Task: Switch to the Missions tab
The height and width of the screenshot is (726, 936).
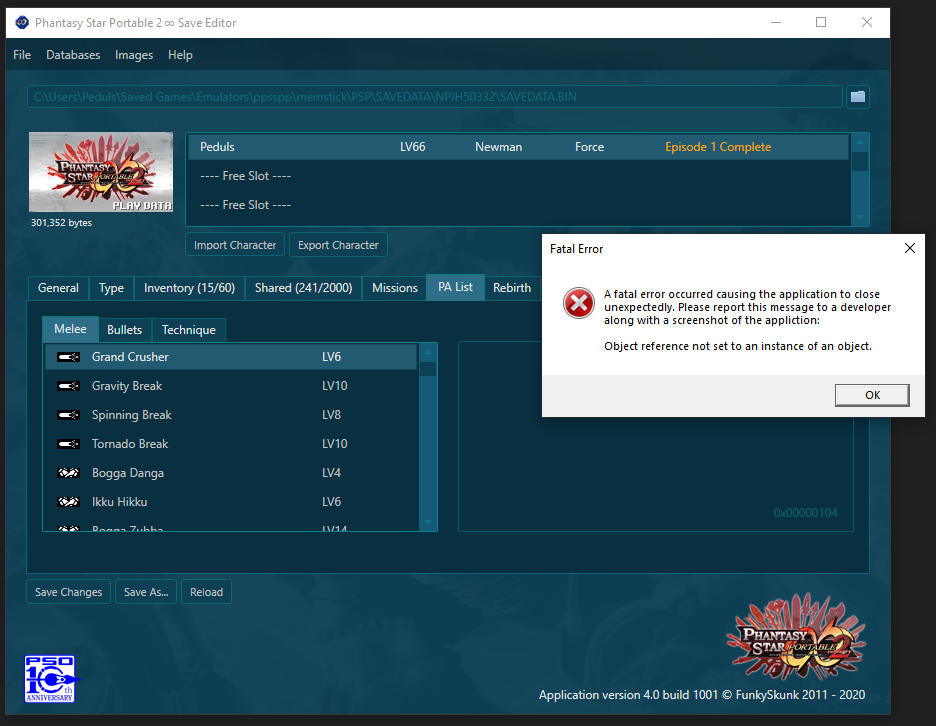Action: tap(395, 288)
